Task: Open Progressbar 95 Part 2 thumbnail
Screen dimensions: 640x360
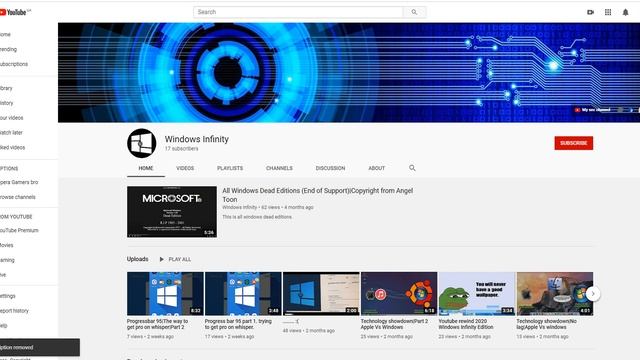Action: [165, 293]
